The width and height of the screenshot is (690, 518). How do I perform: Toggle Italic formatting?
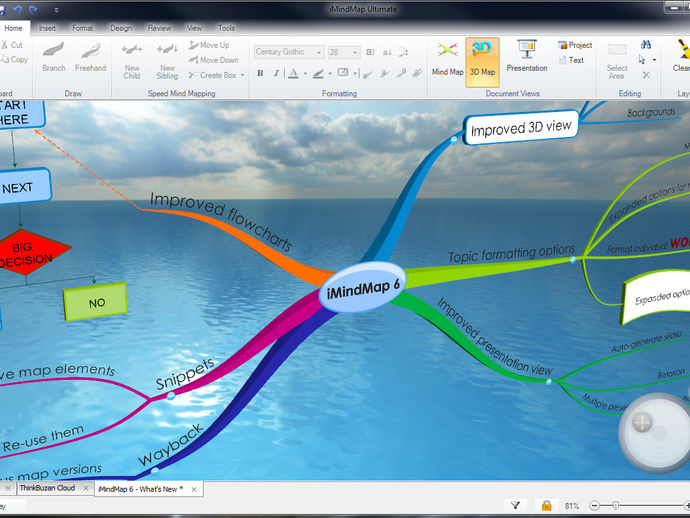click(276, 73)
